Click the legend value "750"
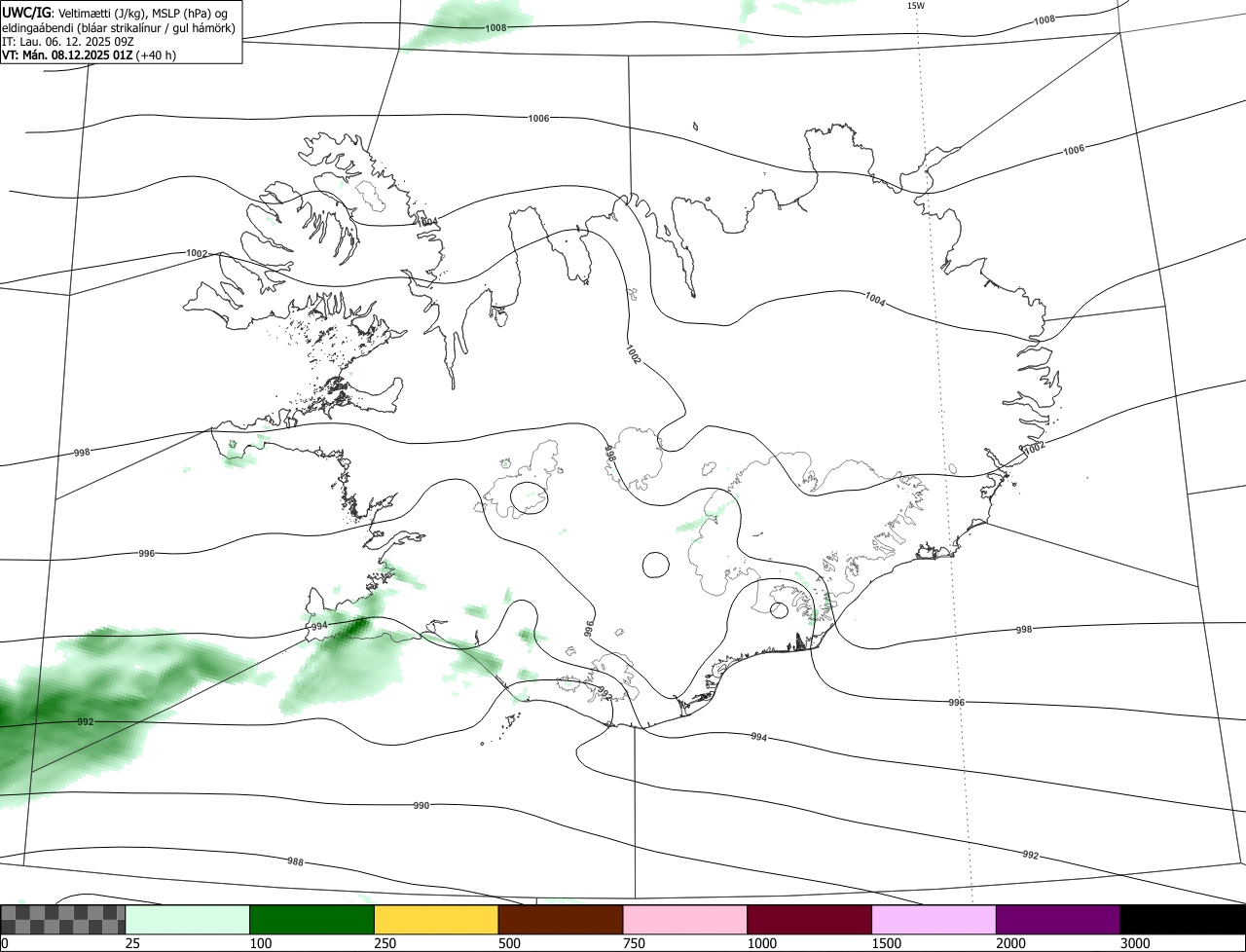This screenshot has width=1246, height=952. [x=634, y=943]
